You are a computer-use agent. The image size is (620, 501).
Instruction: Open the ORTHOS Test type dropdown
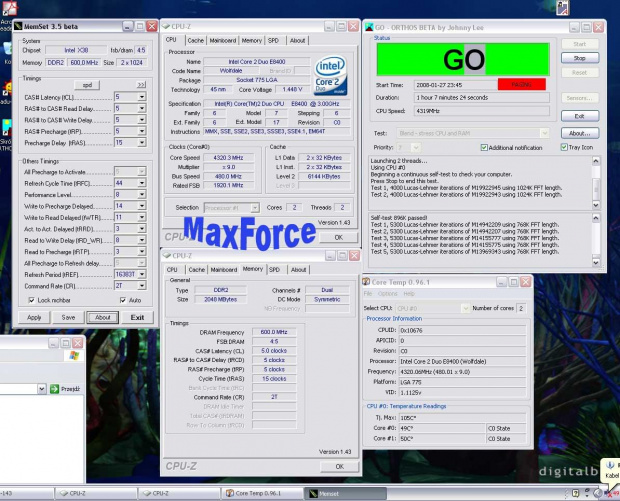pyautogui.click(x=544, y=133)
